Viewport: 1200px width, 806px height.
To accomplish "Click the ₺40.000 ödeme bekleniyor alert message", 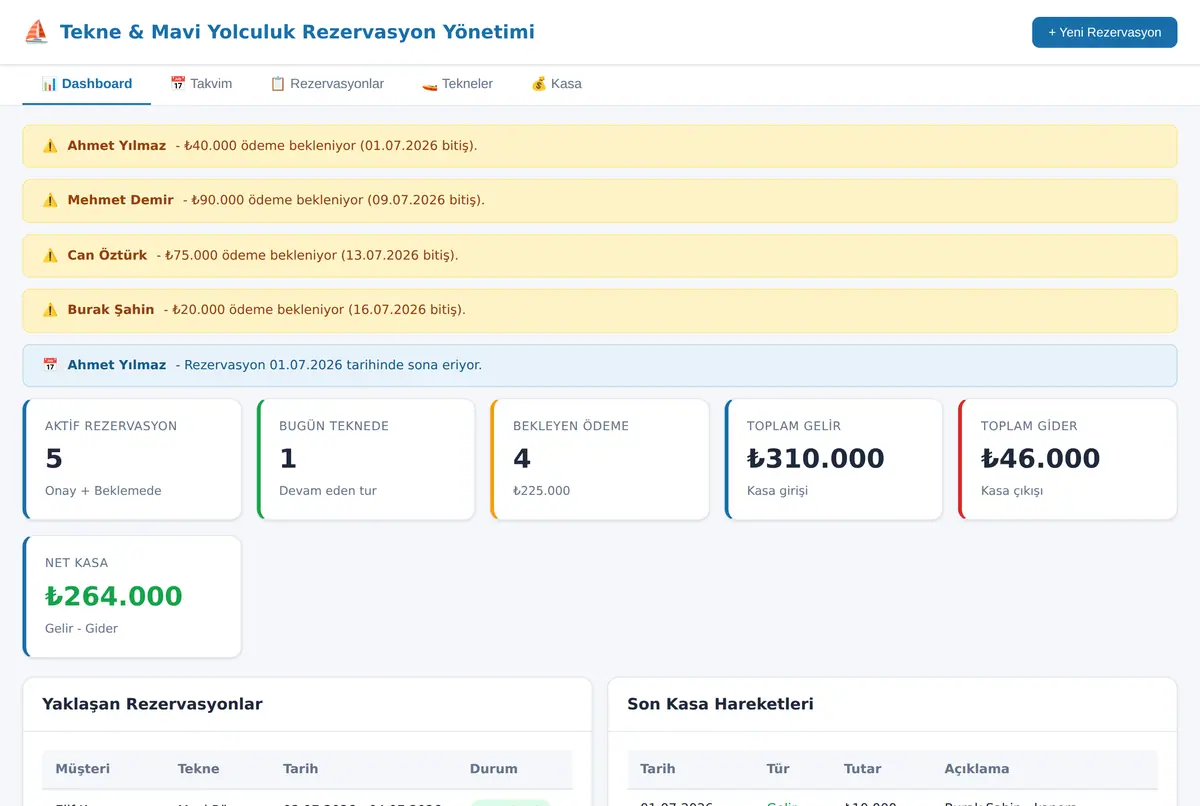I will [326, 146].
